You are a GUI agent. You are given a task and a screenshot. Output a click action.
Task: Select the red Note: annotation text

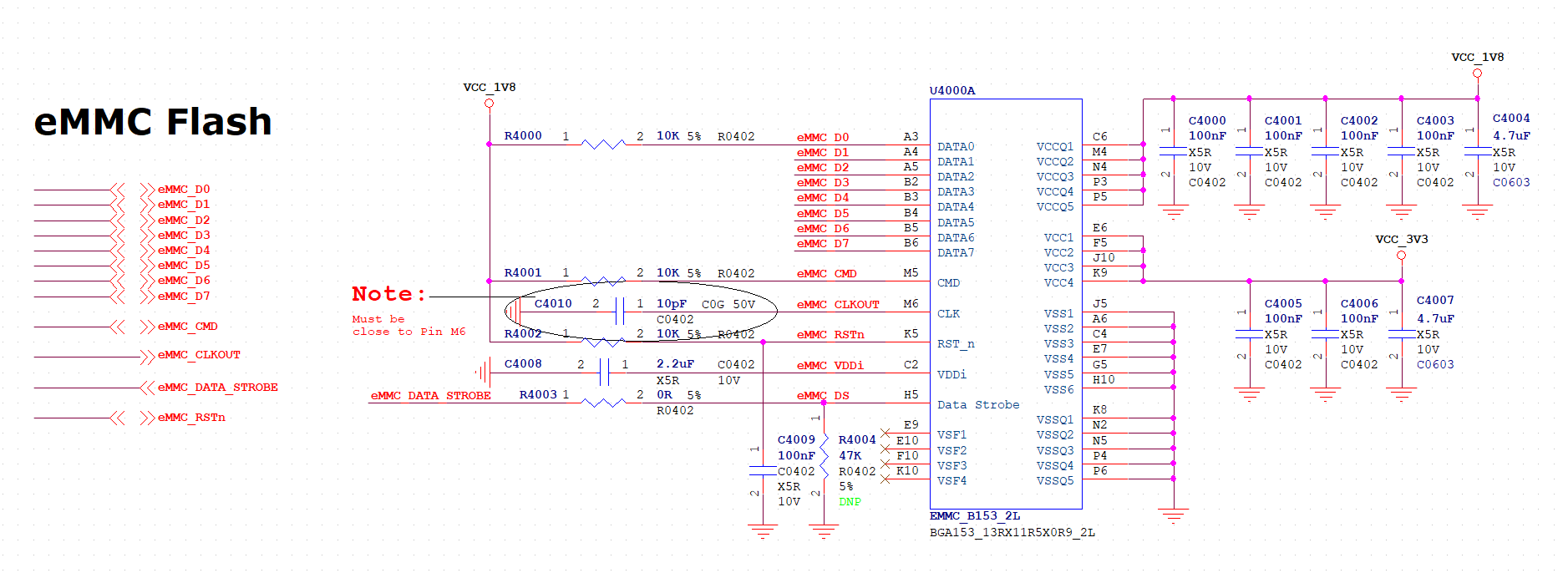click(x=388, y=294)
